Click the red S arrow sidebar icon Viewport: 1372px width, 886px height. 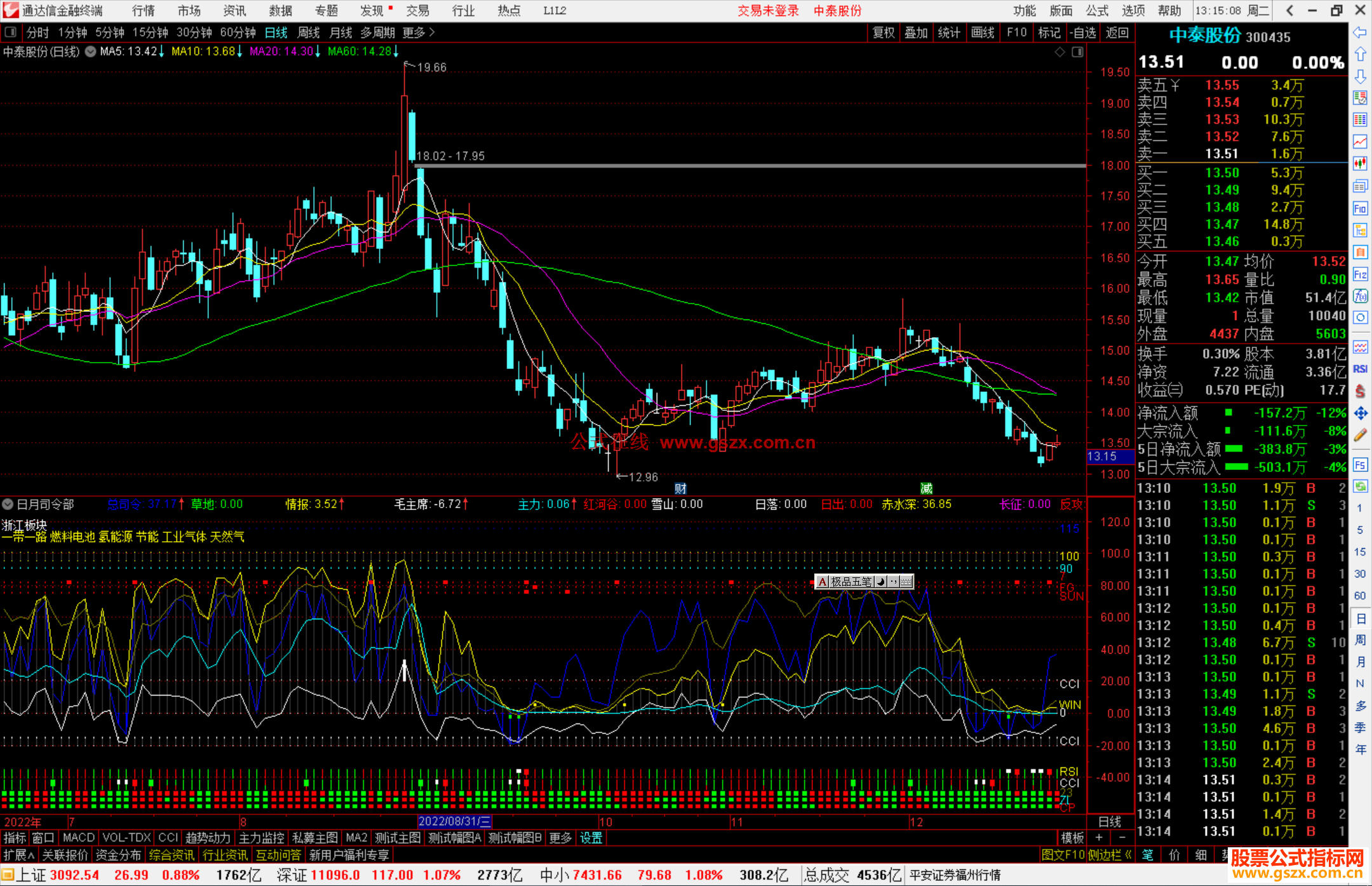(1360, 391)
